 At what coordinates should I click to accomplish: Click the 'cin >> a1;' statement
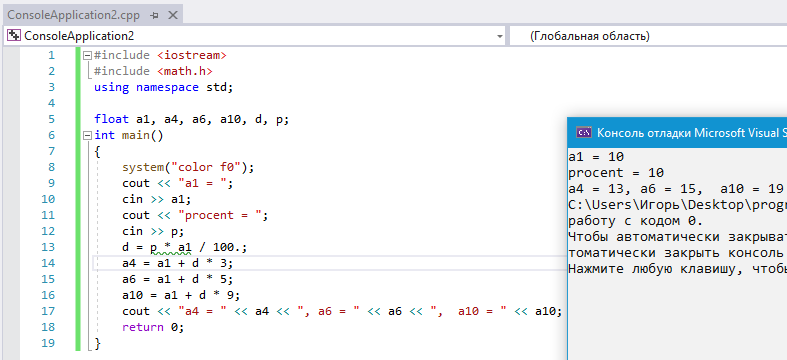157,199
